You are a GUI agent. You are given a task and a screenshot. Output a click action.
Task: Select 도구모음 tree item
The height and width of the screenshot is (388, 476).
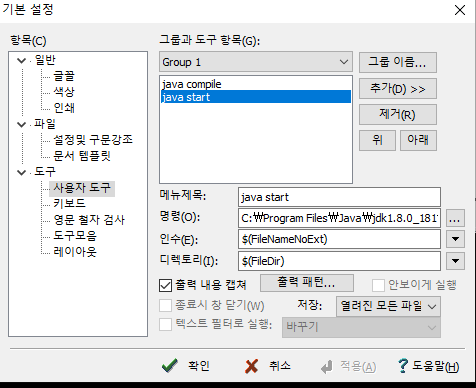click(x=75, y=236)
